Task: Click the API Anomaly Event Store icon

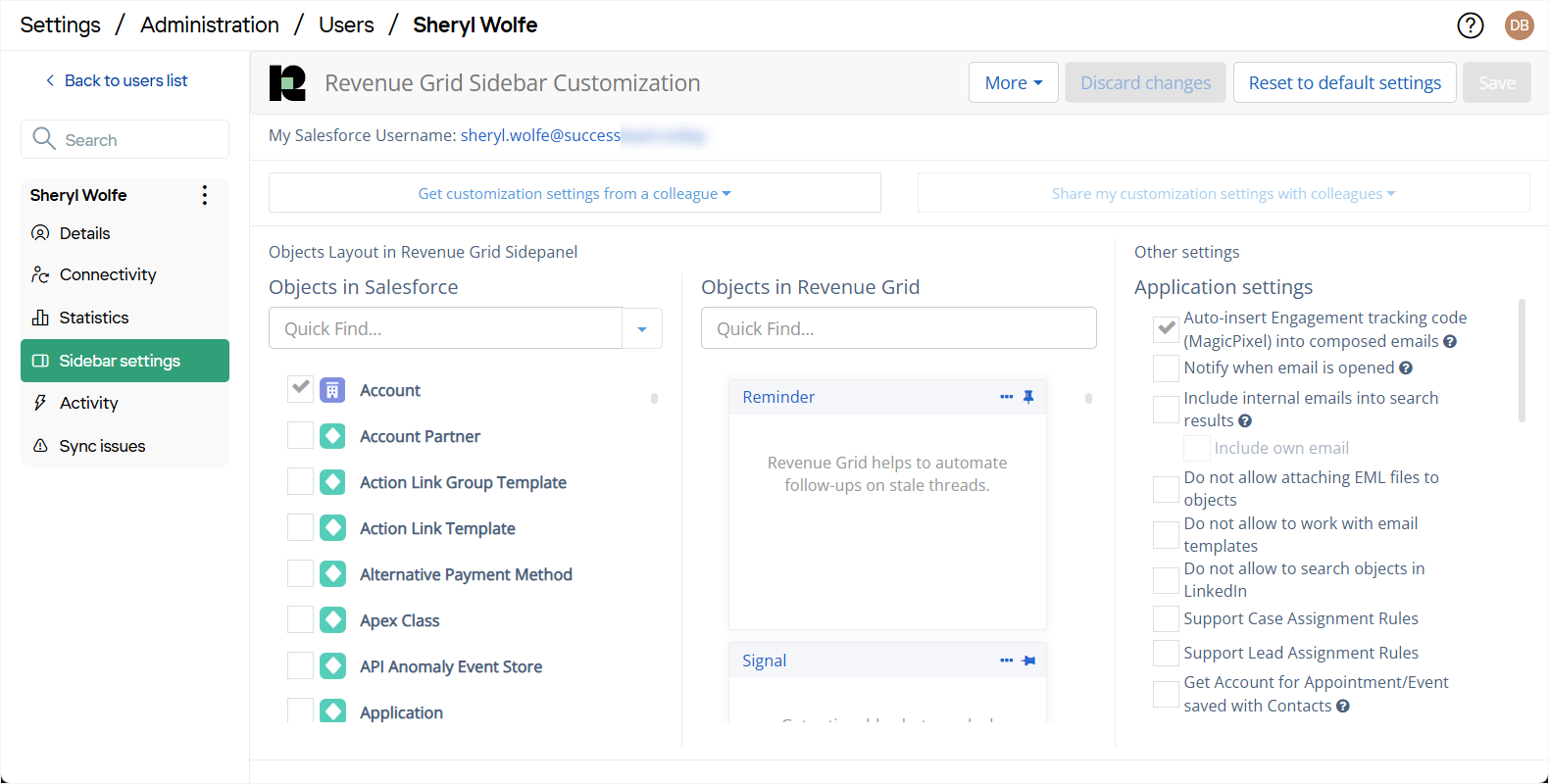Action: pyautogui.click(x=332, y=666)
